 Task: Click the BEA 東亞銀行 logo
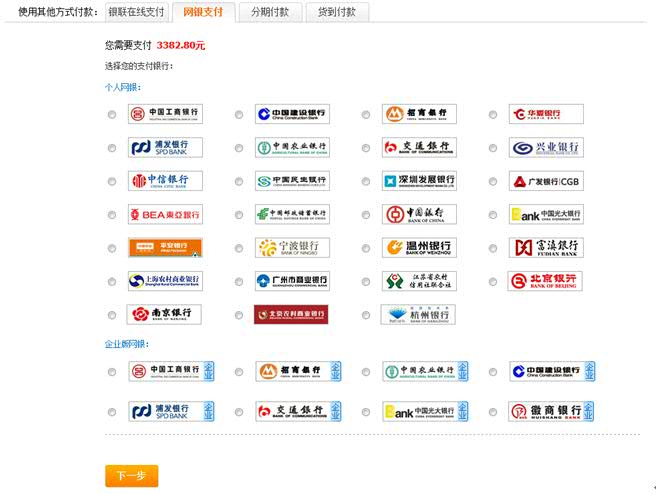pyautogui.click(x=165, y=214)
